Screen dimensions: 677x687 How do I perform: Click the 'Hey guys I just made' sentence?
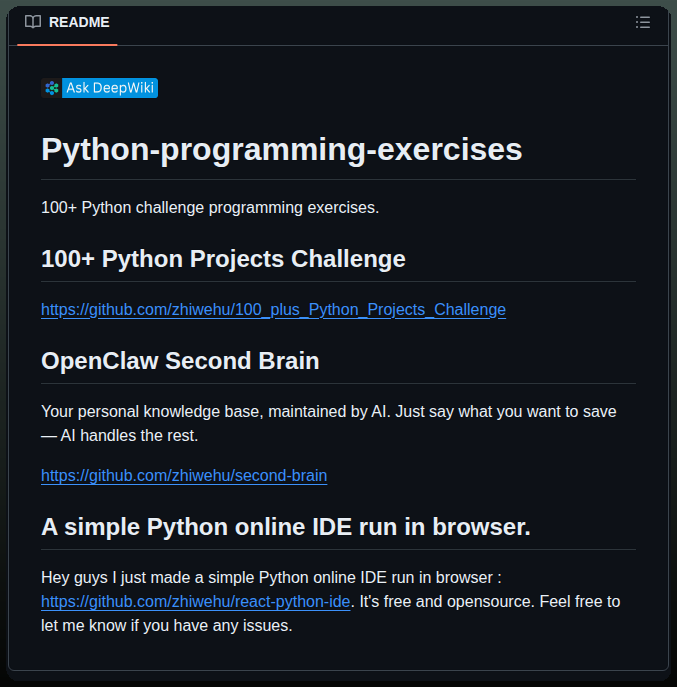pos(271,577)
